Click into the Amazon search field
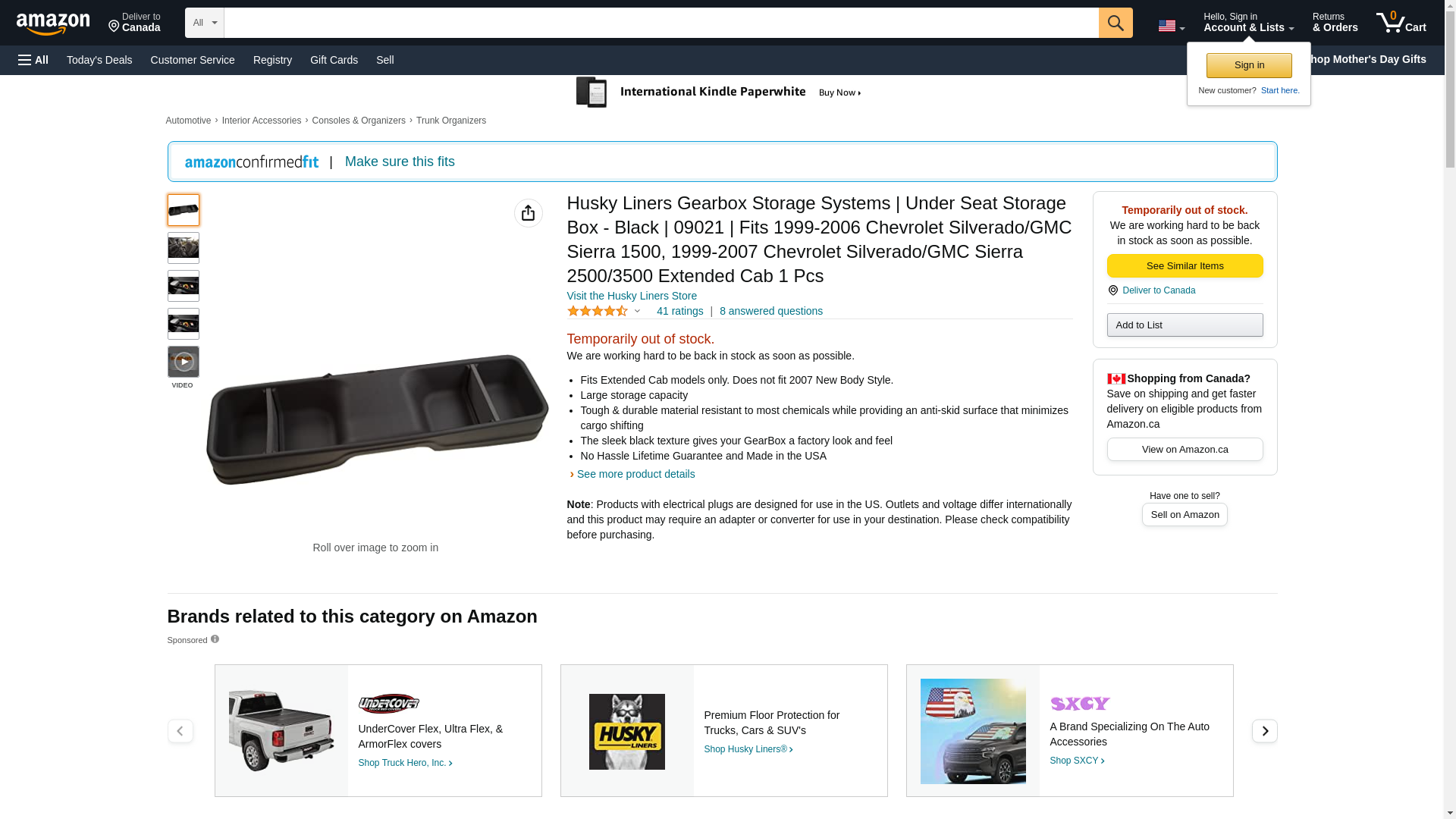1456x819 pixels. click(x=661, y=23)
